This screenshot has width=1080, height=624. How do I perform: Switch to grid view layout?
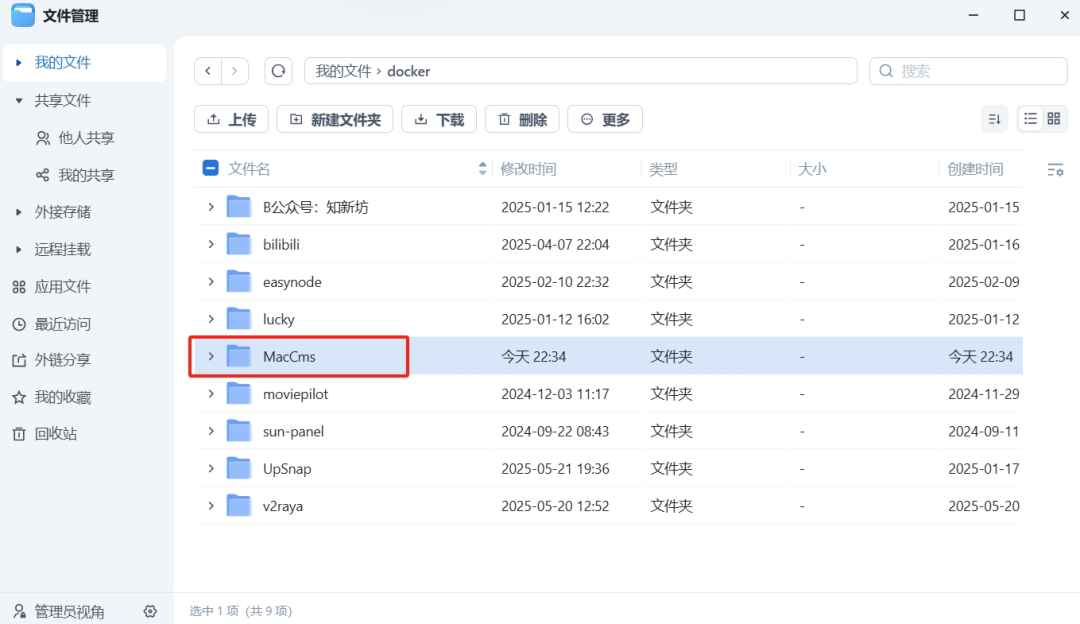1055,118
